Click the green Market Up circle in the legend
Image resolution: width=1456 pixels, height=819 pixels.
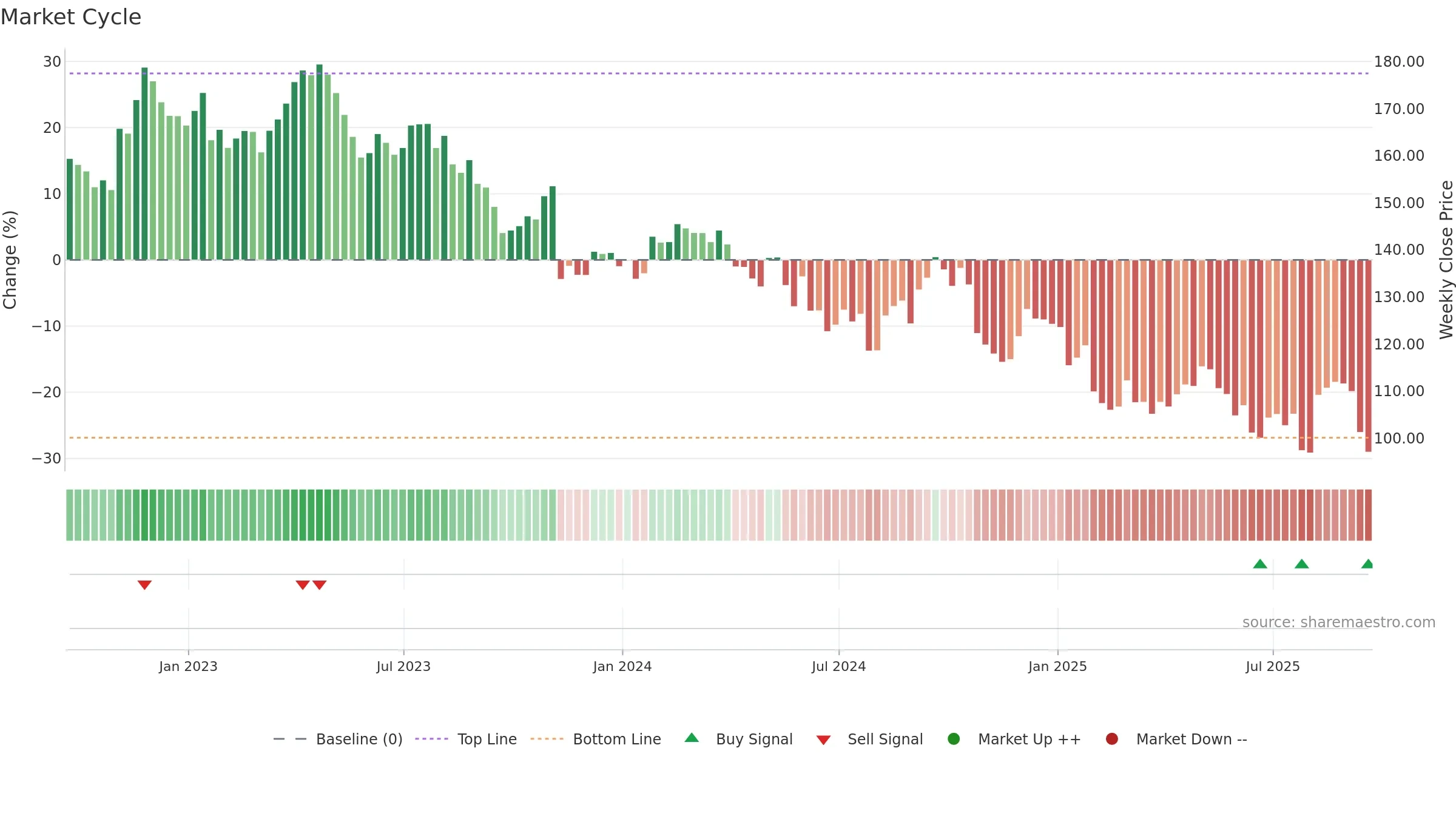click(x=954, y=739)
